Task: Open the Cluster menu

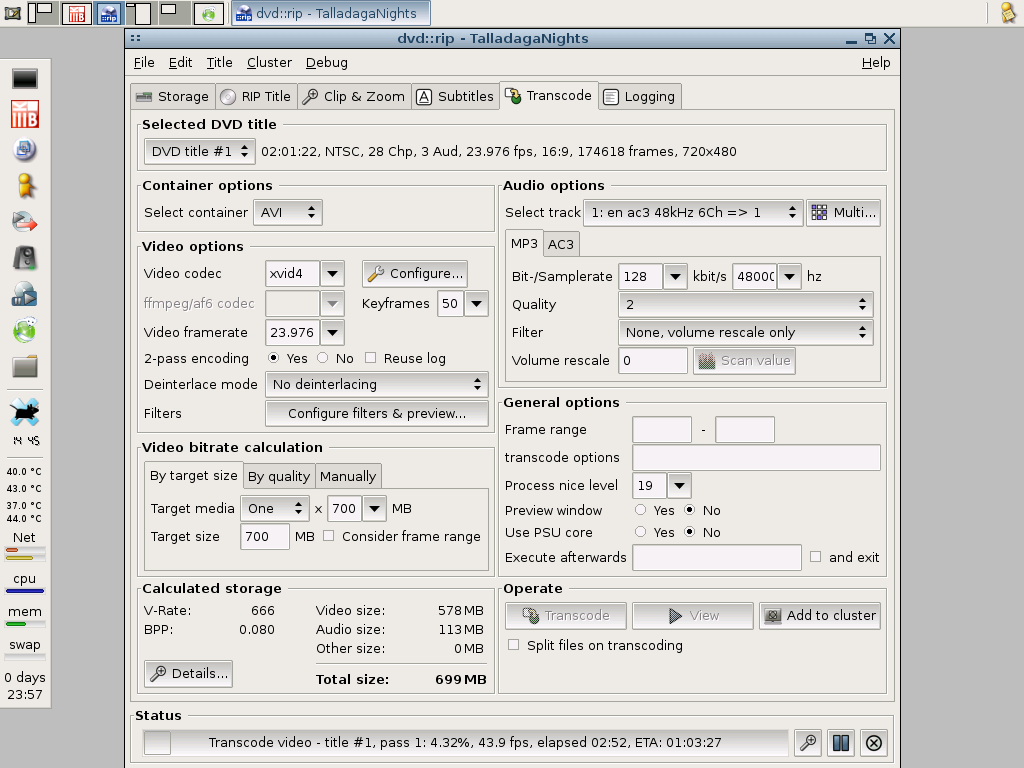Action: tap(269, 62)
